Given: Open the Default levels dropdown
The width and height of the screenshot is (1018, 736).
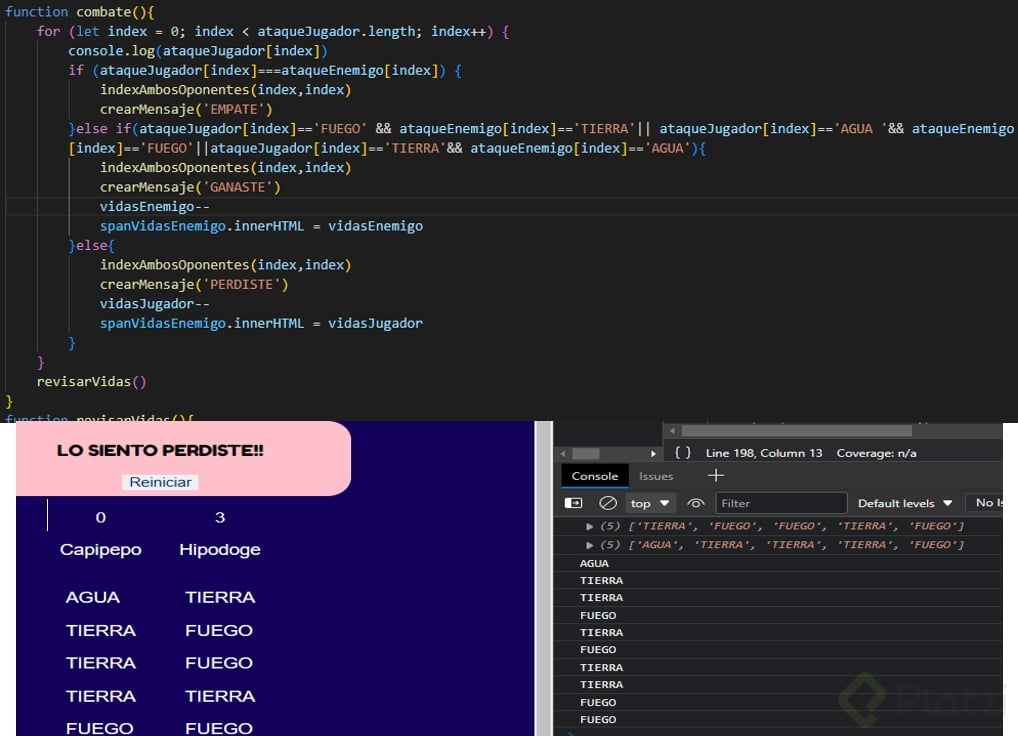Looking at the screenshot, I should [x=905, y=503].
